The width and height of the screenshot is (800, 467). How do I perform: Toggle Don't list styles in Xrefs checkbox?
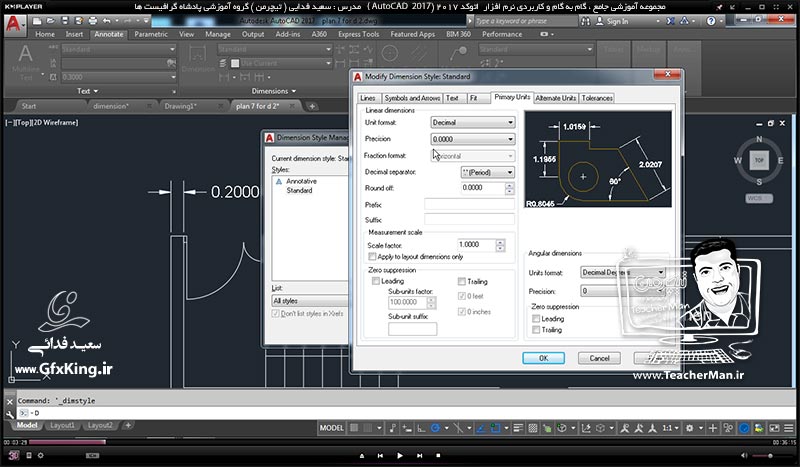point(276,313)
